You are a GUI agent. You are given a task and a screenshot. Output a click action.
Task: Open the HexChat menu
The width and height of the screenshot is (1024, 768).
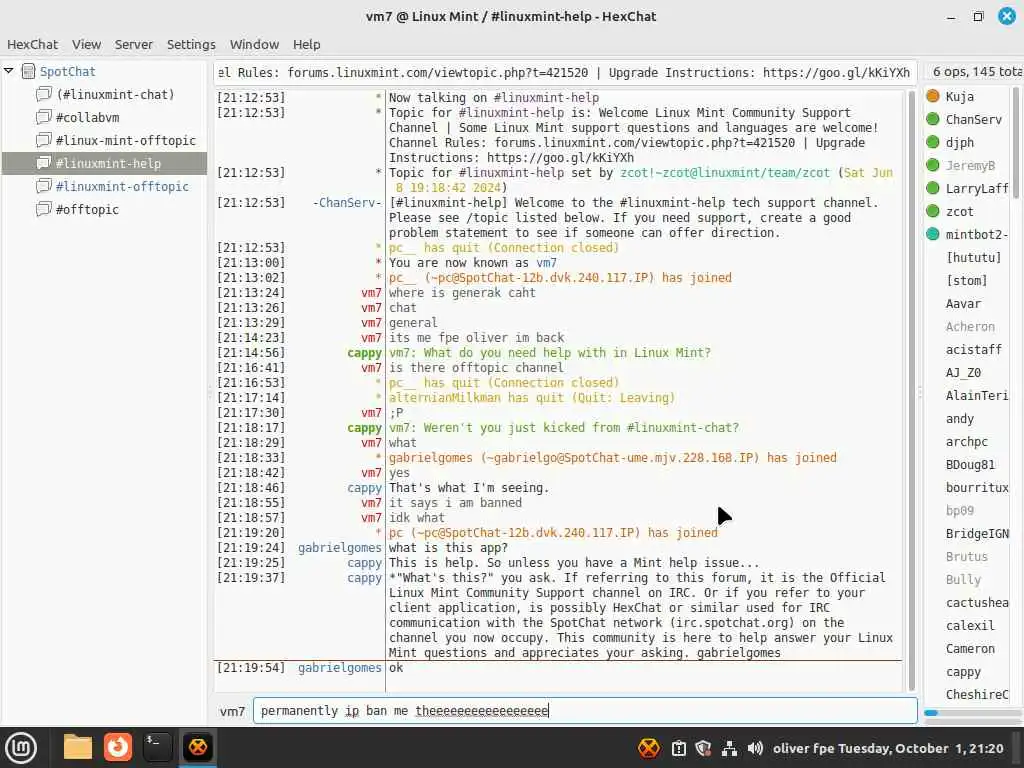32,44
